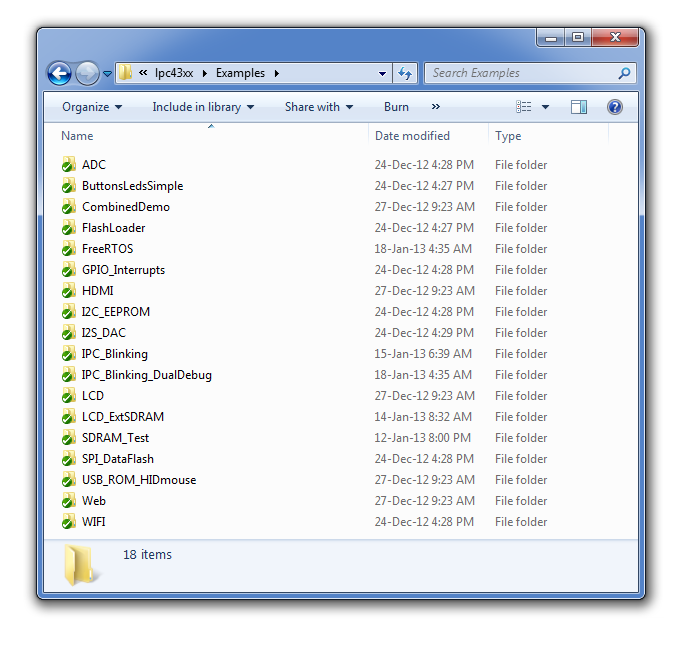This screenshot has width=688, height=646.
Task: Click the search magnifier icon
Action: (x=624, y=73)
